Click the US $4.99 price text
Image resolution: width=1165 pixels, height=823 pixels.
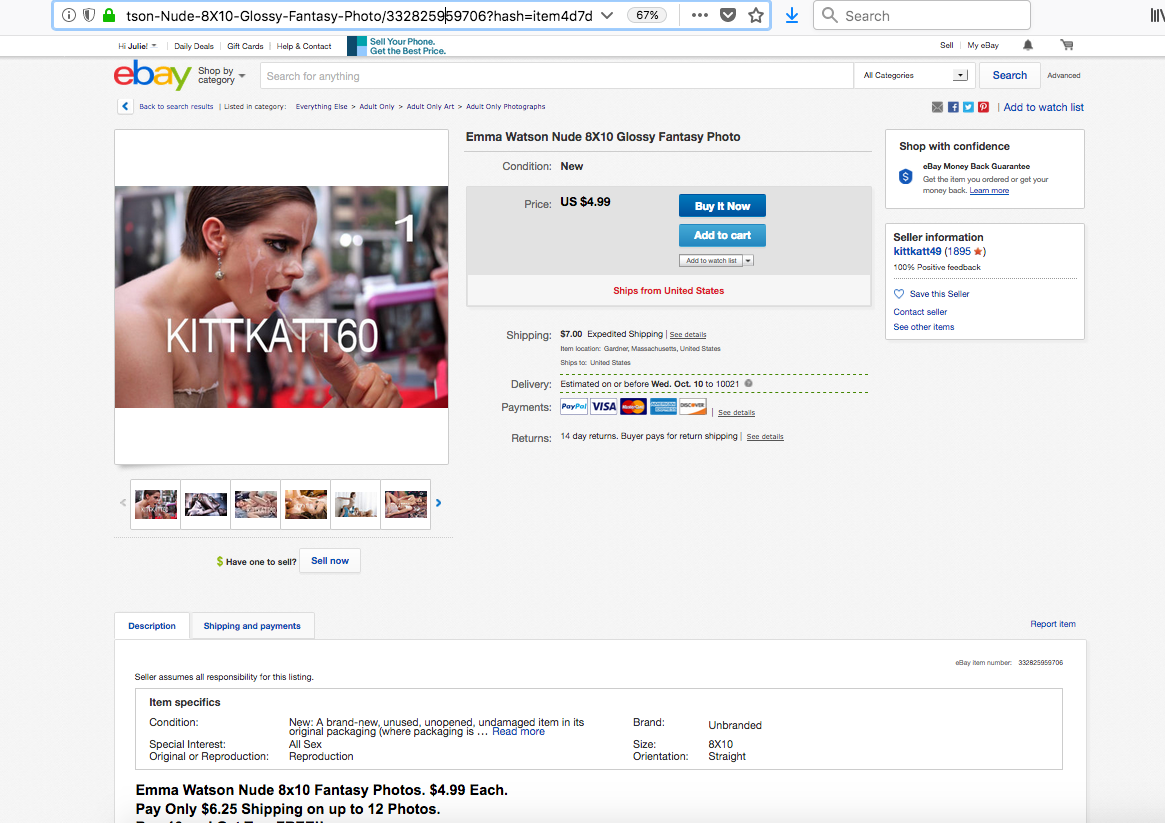(585, 202)
